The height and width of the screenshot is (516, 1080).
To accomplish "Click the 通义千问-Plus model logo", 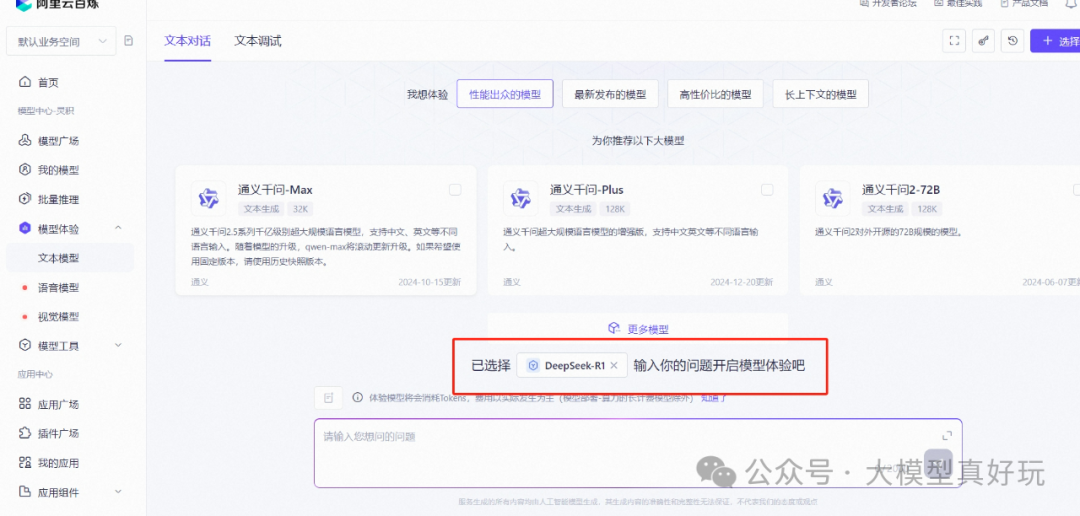I will [520, 198].
